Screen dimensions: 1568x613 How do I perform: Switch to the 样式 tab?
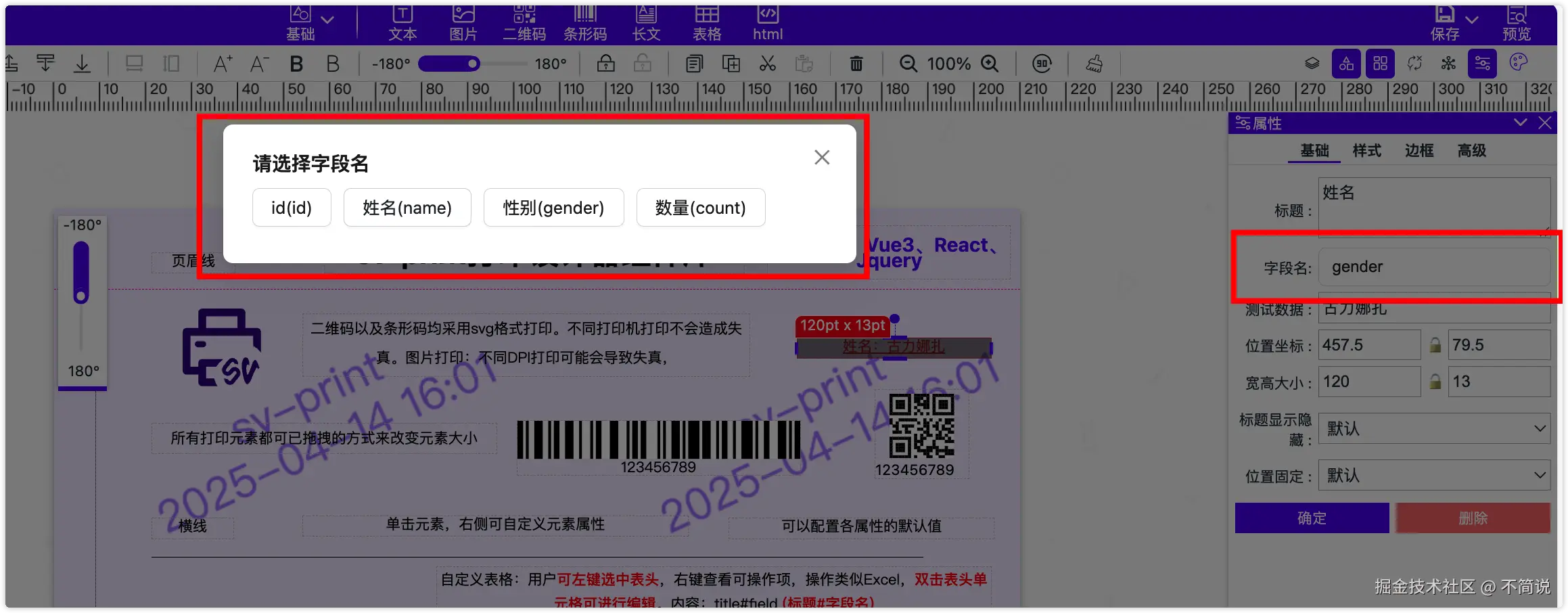click(x=1367, y=150)
